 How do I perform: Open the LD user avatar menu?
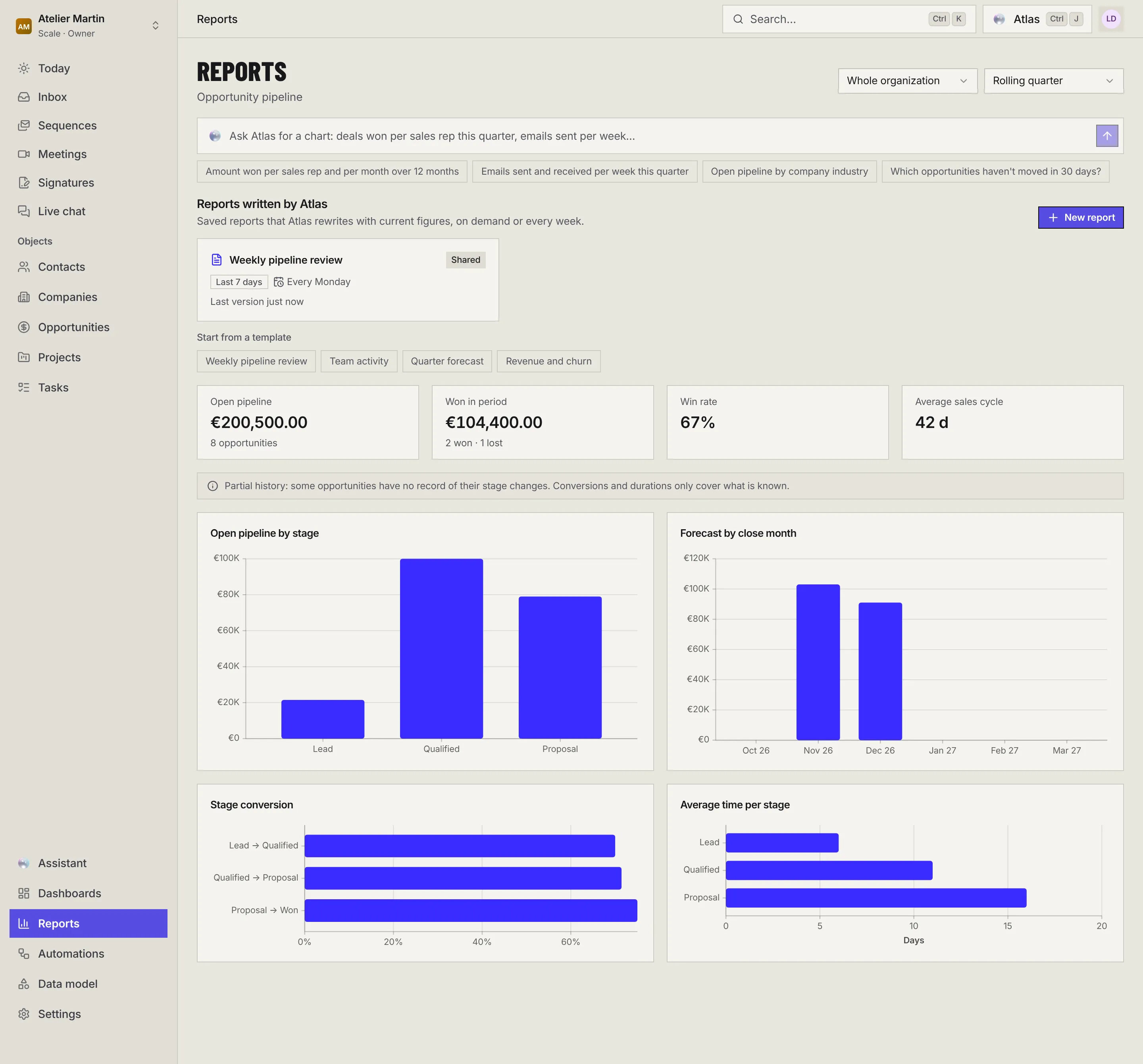tap(1111, 19)
